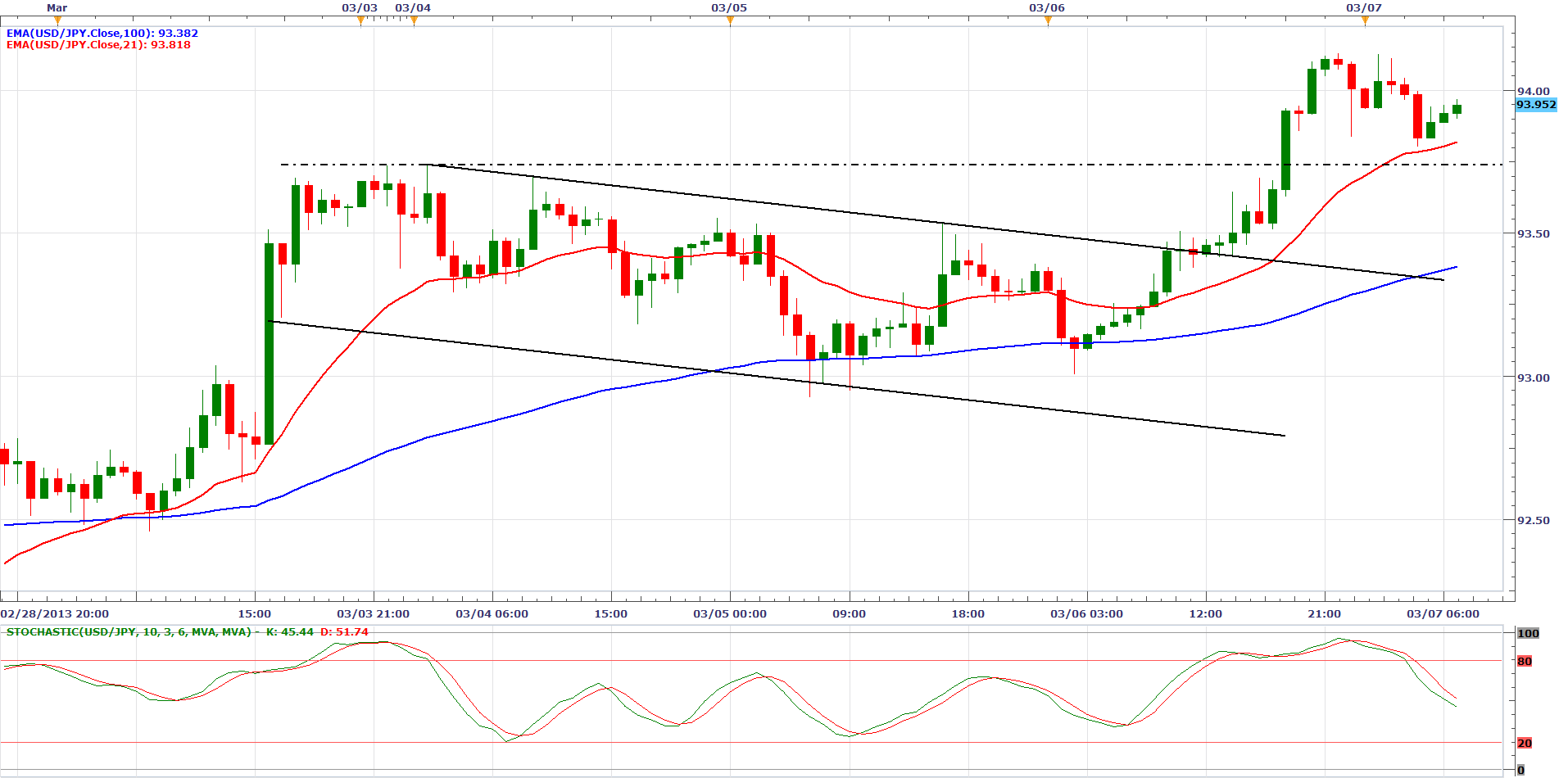Select the red EMA 21 legend label
This screenshot has height=778, width=1568.
98,45
